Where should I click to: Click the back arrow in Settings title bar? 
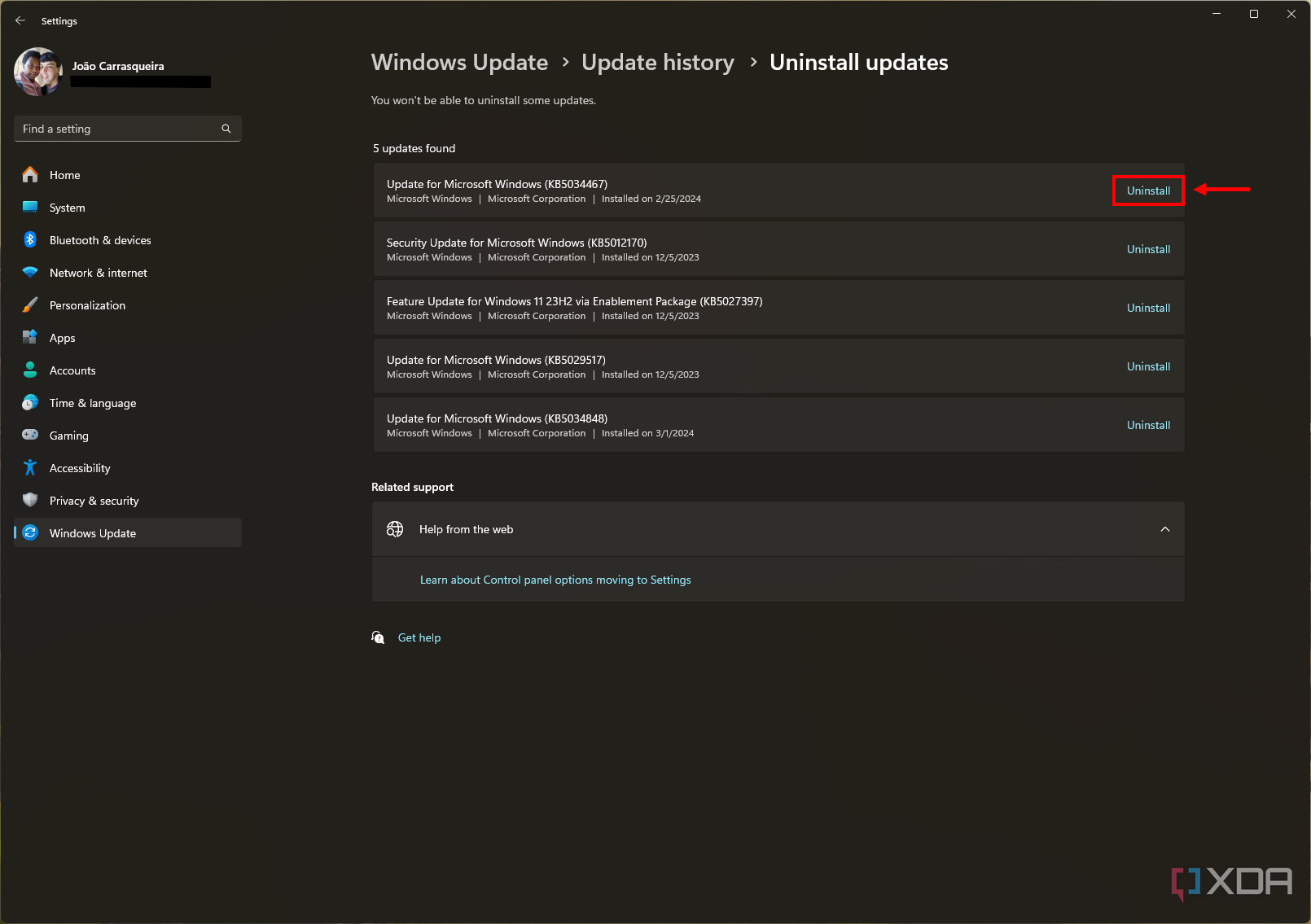tap(20, 20)
